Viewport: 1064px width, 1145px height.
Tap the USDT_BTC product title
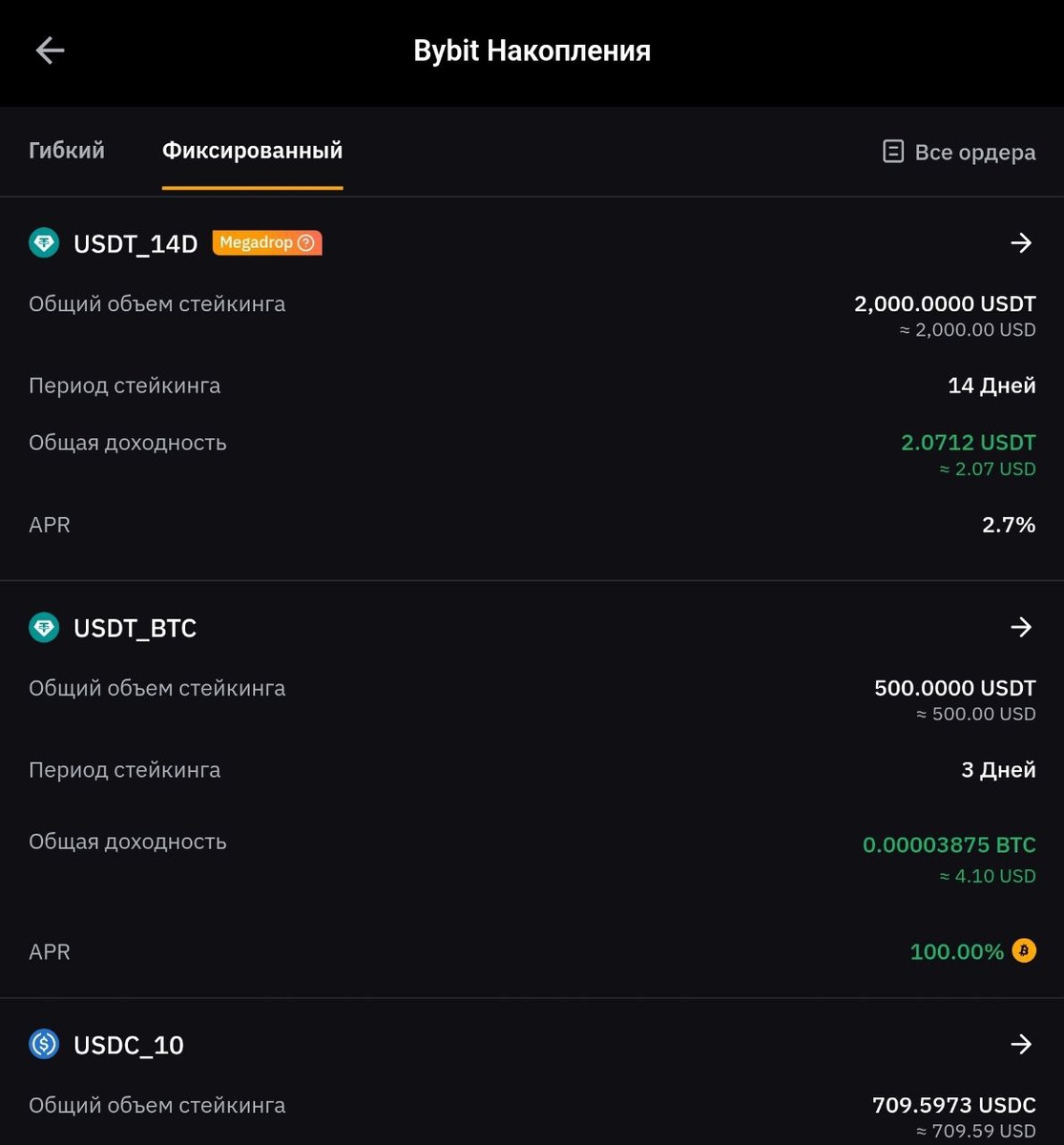coord(135,628)
